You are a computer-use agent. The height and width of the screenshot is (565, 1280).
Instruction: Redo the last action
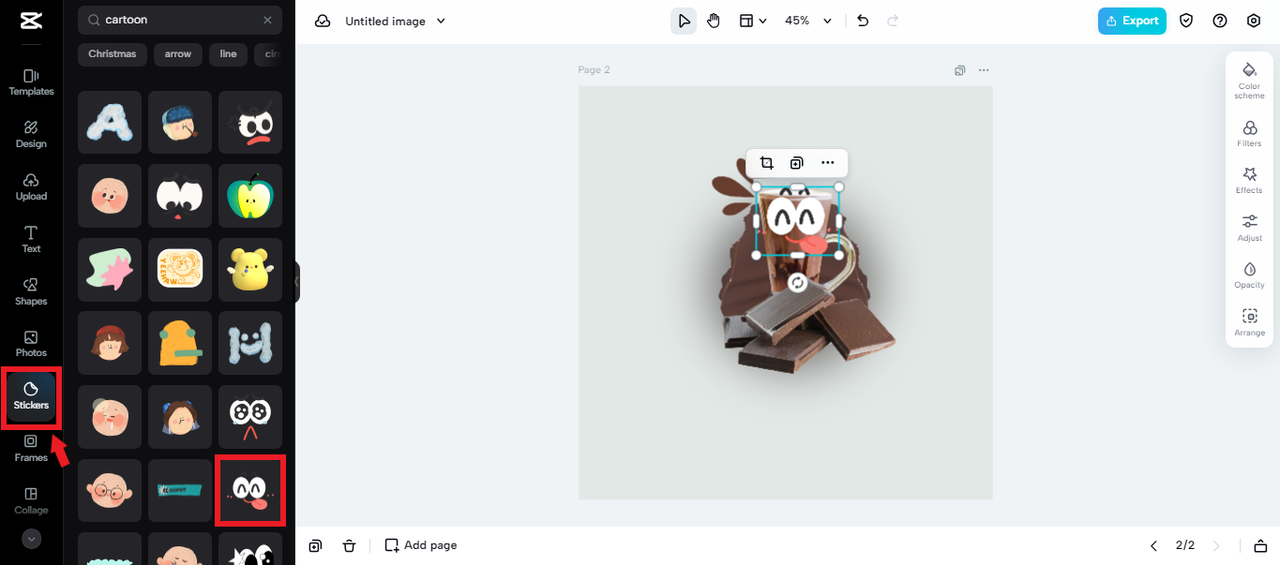tap(892, 21)
